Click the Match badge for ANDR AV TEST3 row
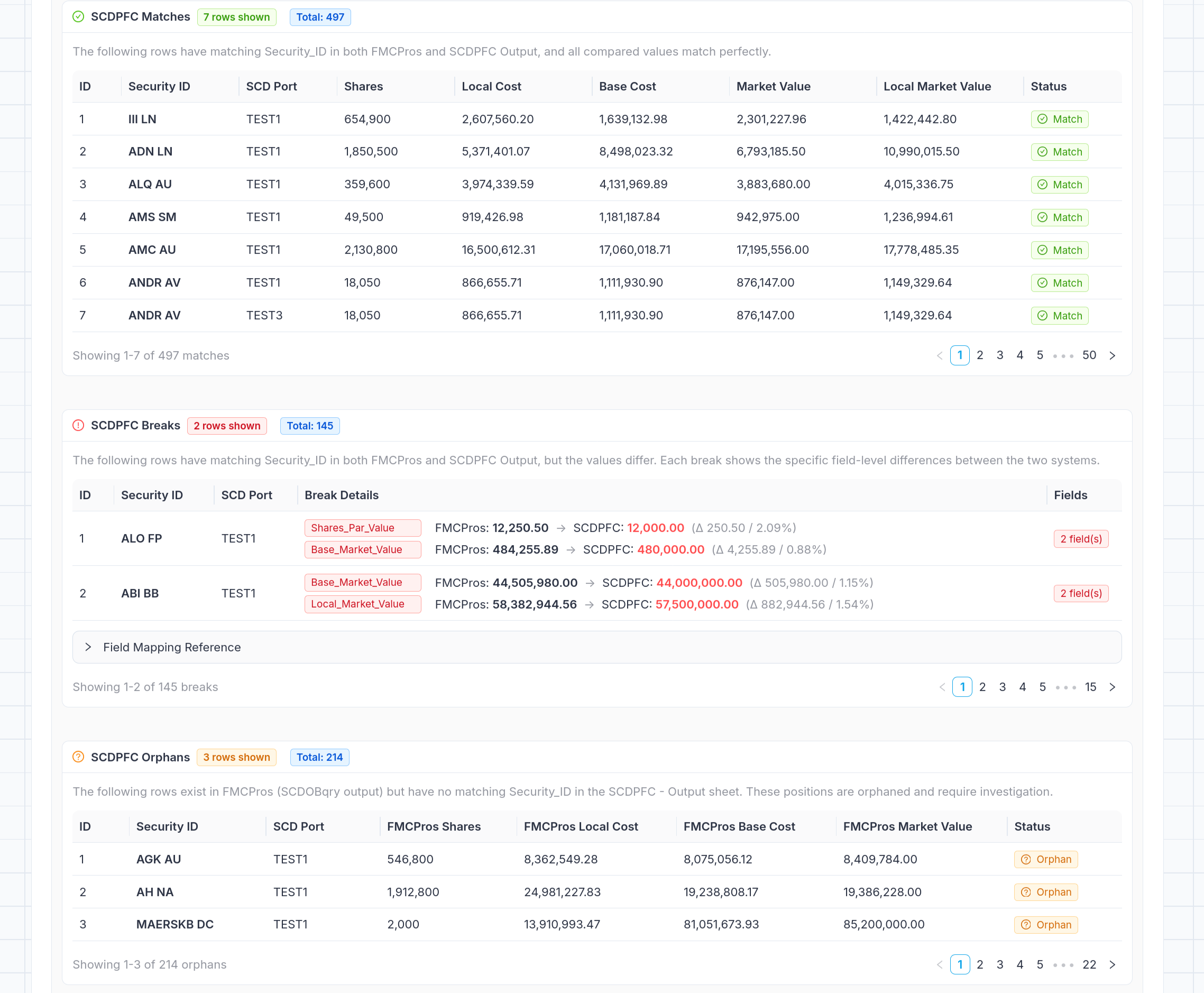 tap(1059, 315)
